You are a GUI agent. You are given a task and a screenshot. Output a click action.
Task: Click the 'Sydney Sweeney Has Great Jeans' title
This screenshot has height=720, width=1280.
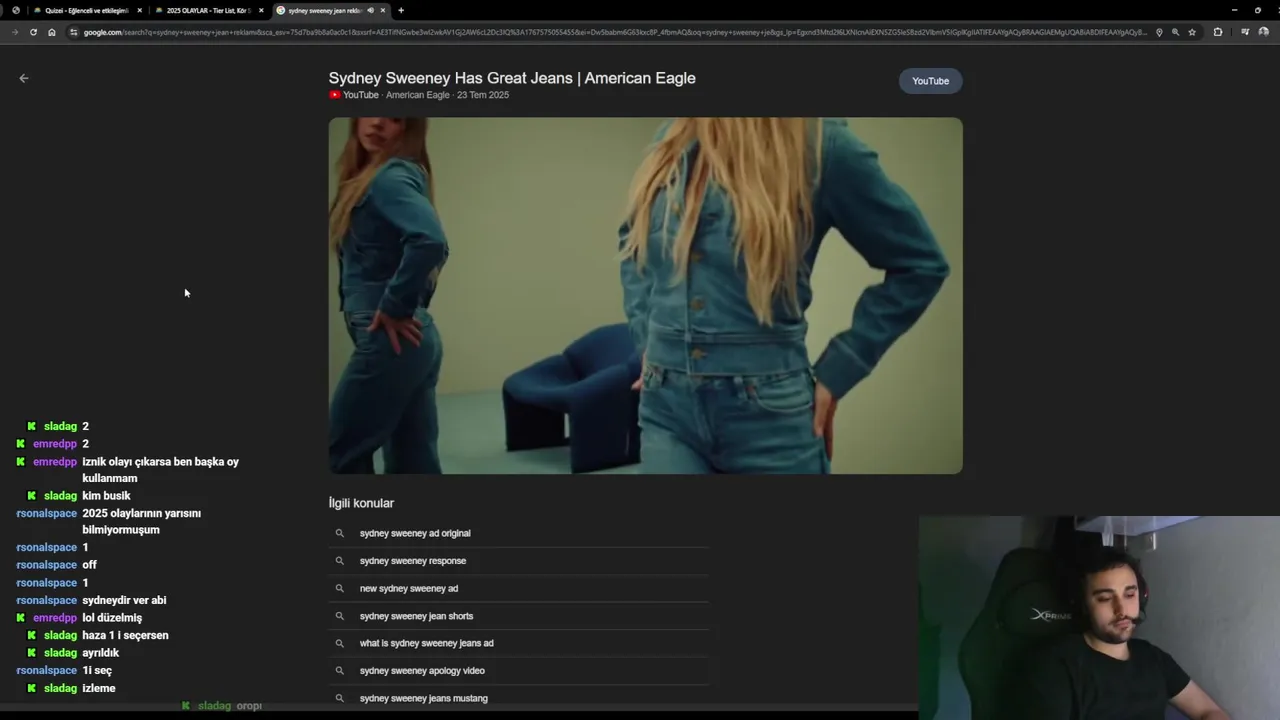click(x=512, y=78)
